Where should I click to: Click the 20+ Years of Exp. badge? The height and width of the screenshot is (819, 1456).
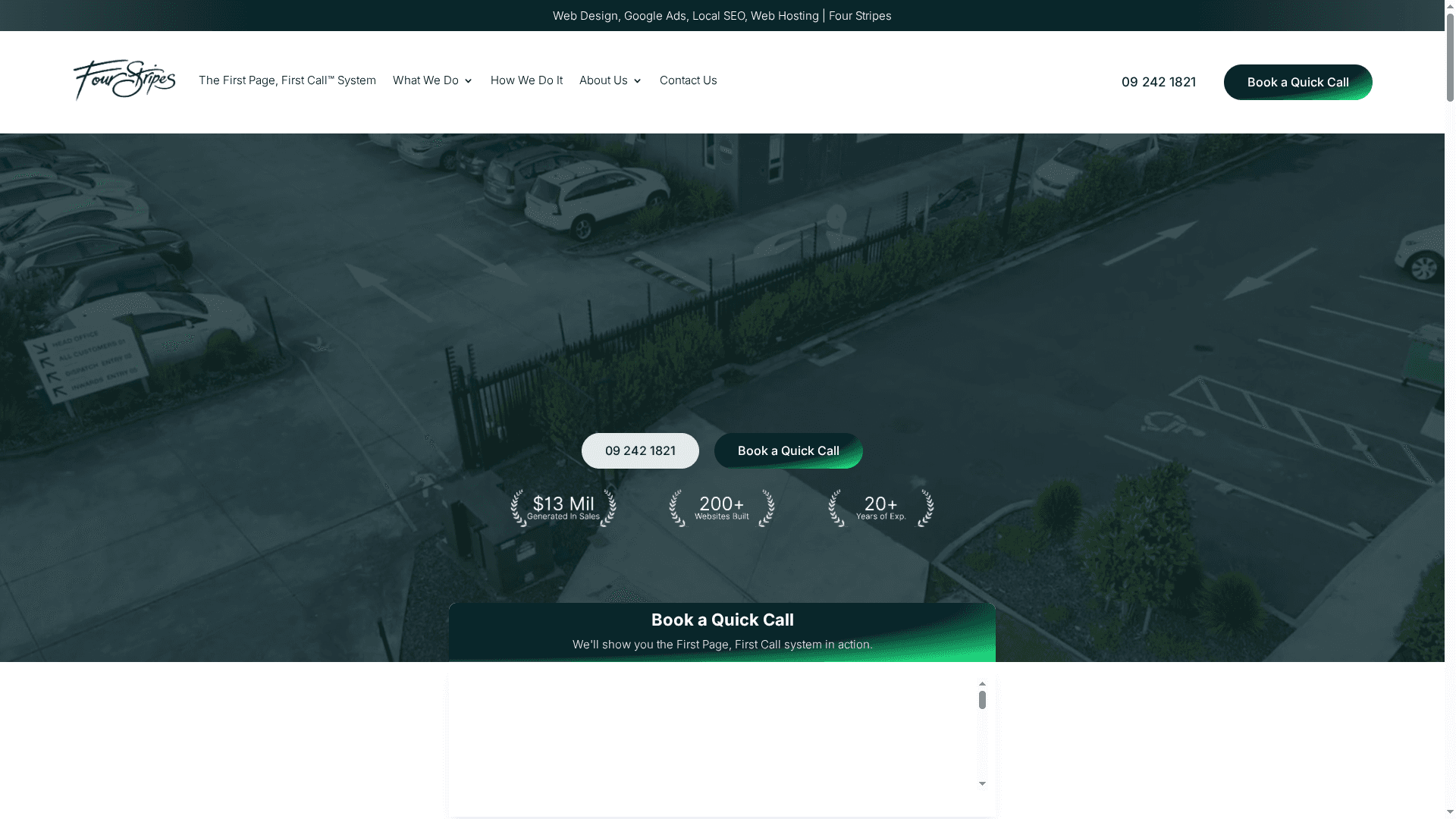click(x=880, y=508)
